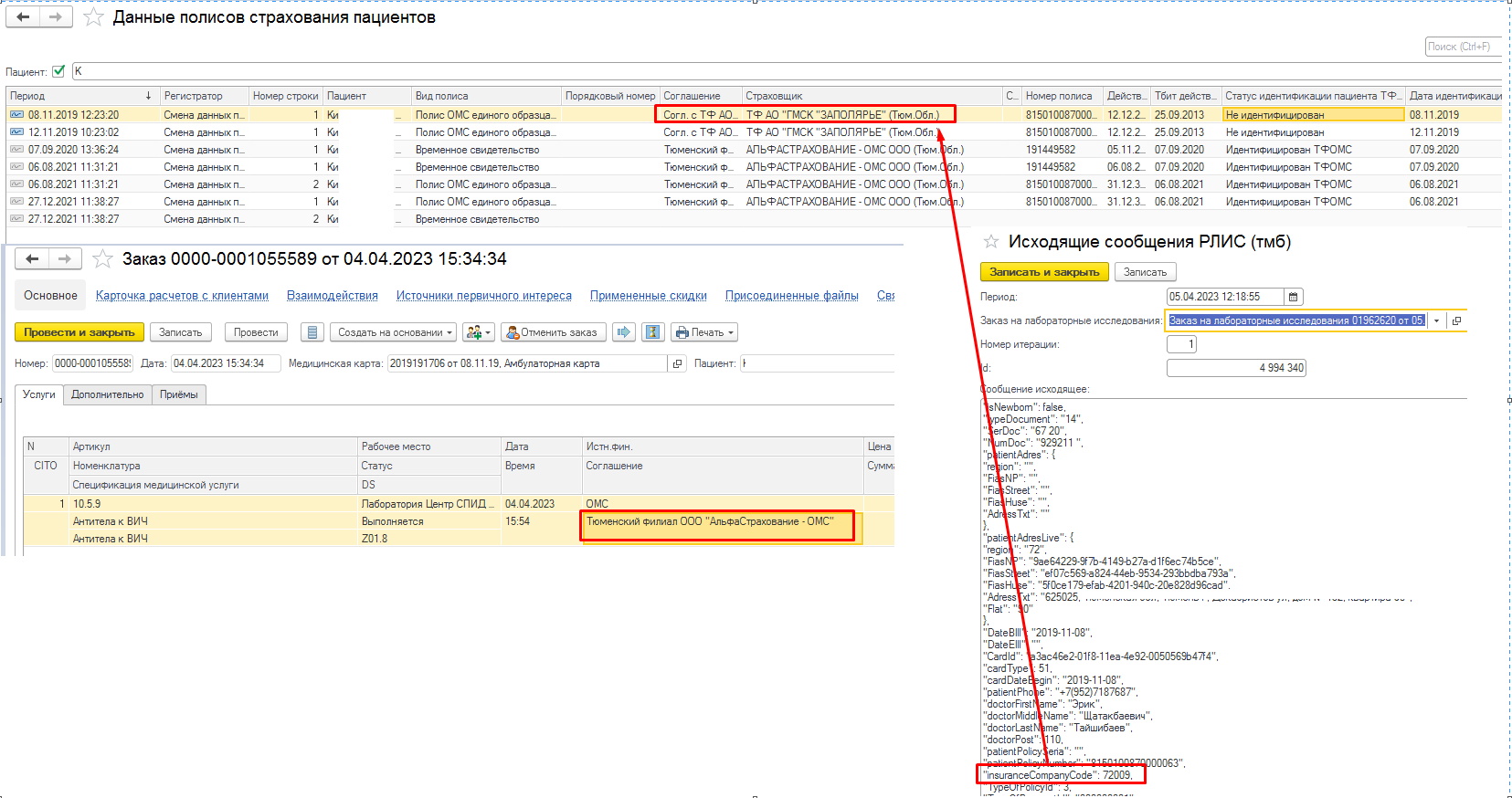
Task: Click the favorites star of Исходящие сообщения РЛИС
Action: pyautogui.click(x=990, y=242)
